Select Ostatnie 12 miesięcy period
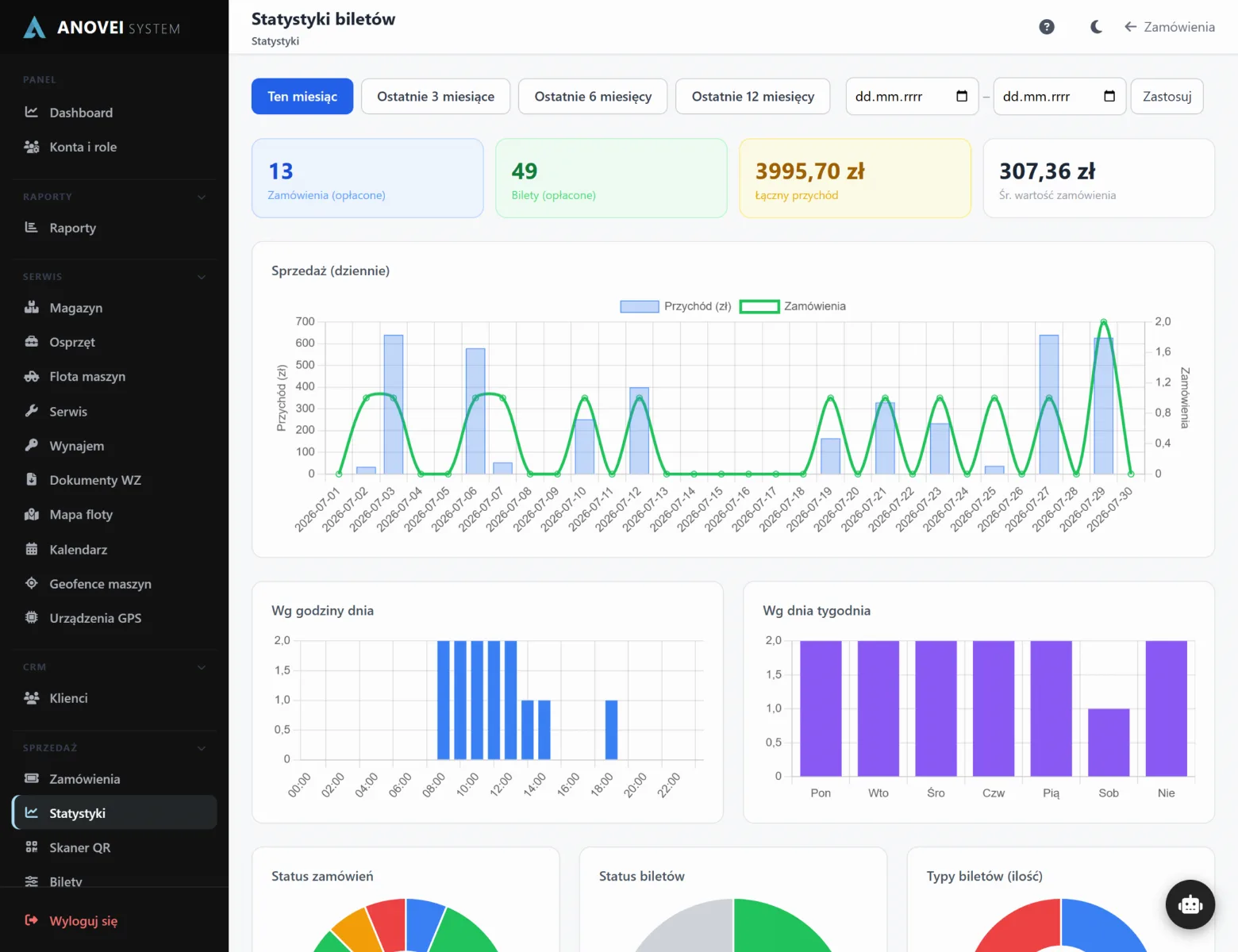This screenshot has width=1238, height=952. (x=753, y=96)
